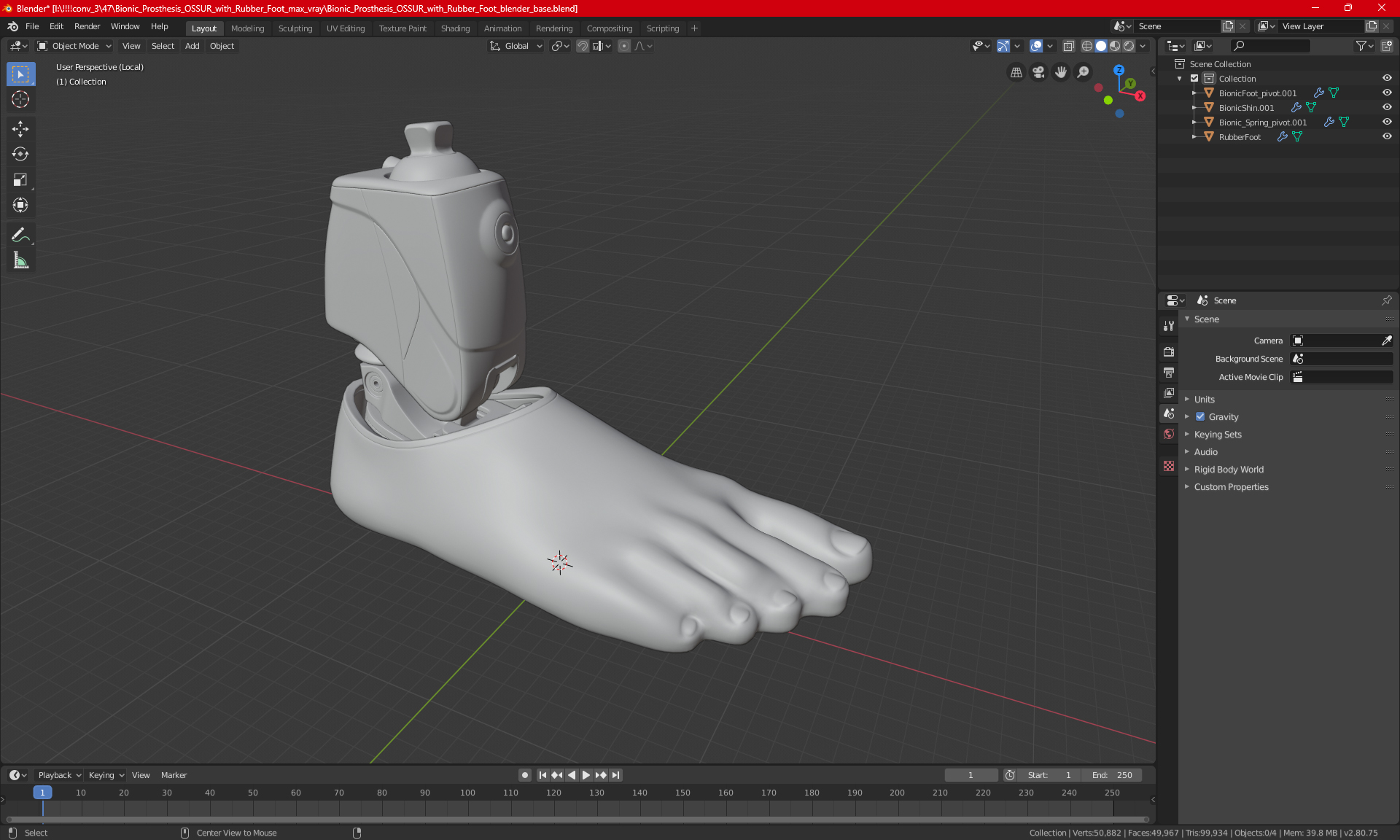Open the Render properties tab
Screen dimensions: 1400x840
coord(1169,351)
